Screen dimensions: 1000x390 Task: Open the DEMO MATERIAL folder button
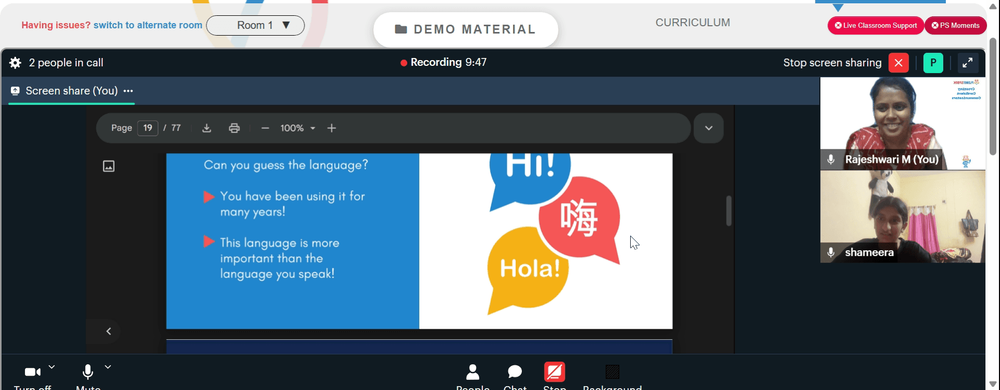tap(466, 29)
